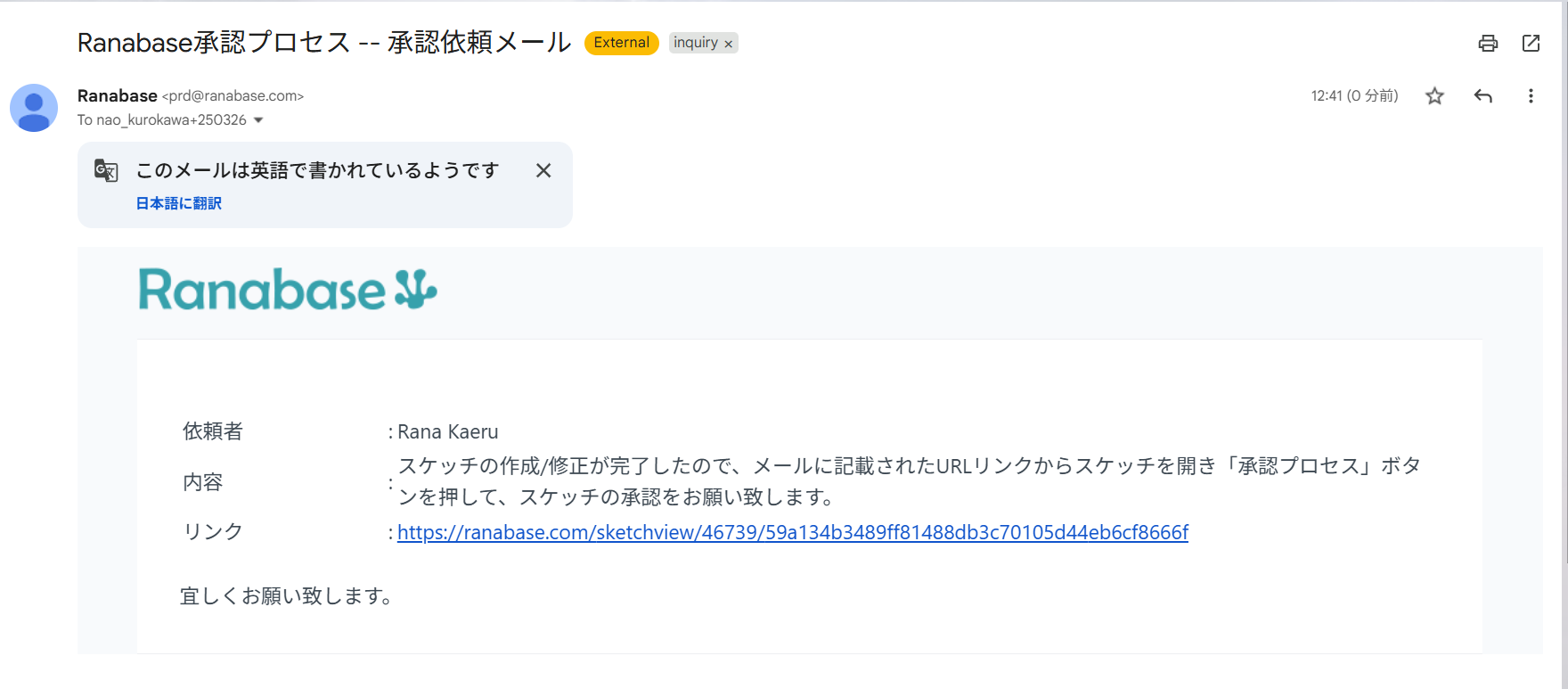Reply to the email via arrow icon
Viewport: 1568px width, 689px height.
coord(1482,96)
